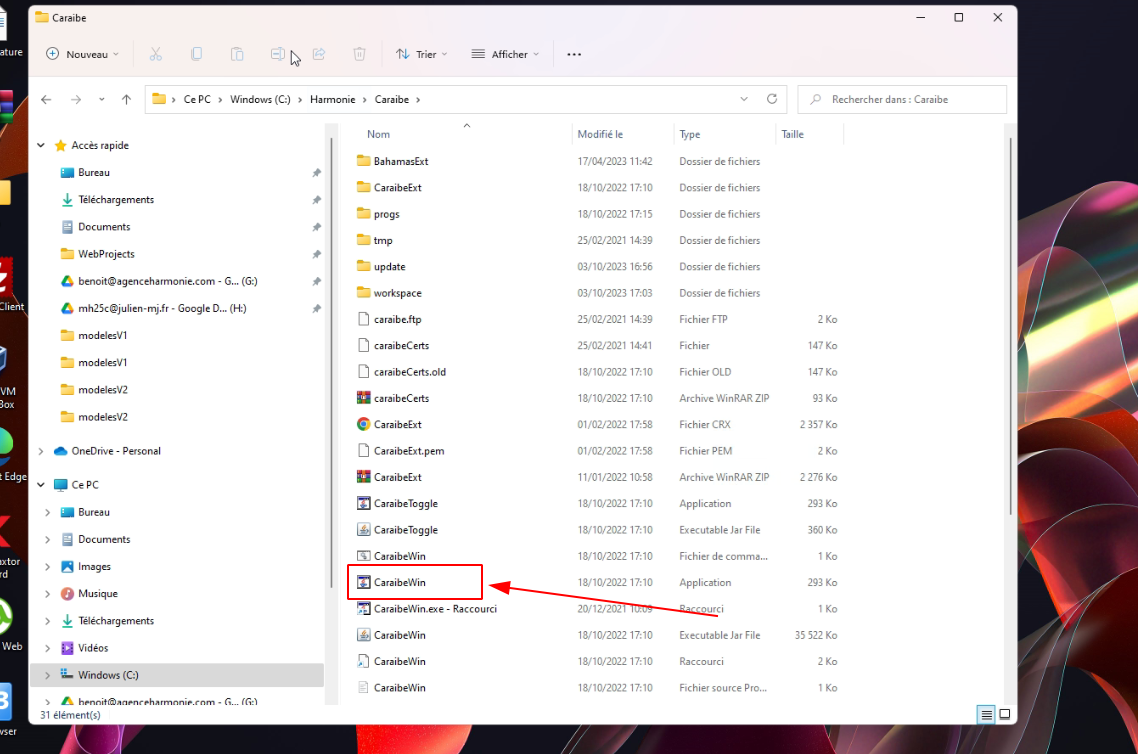Refresh the Caraibe folder view
1138x754 pixels.
coord(771,99)
